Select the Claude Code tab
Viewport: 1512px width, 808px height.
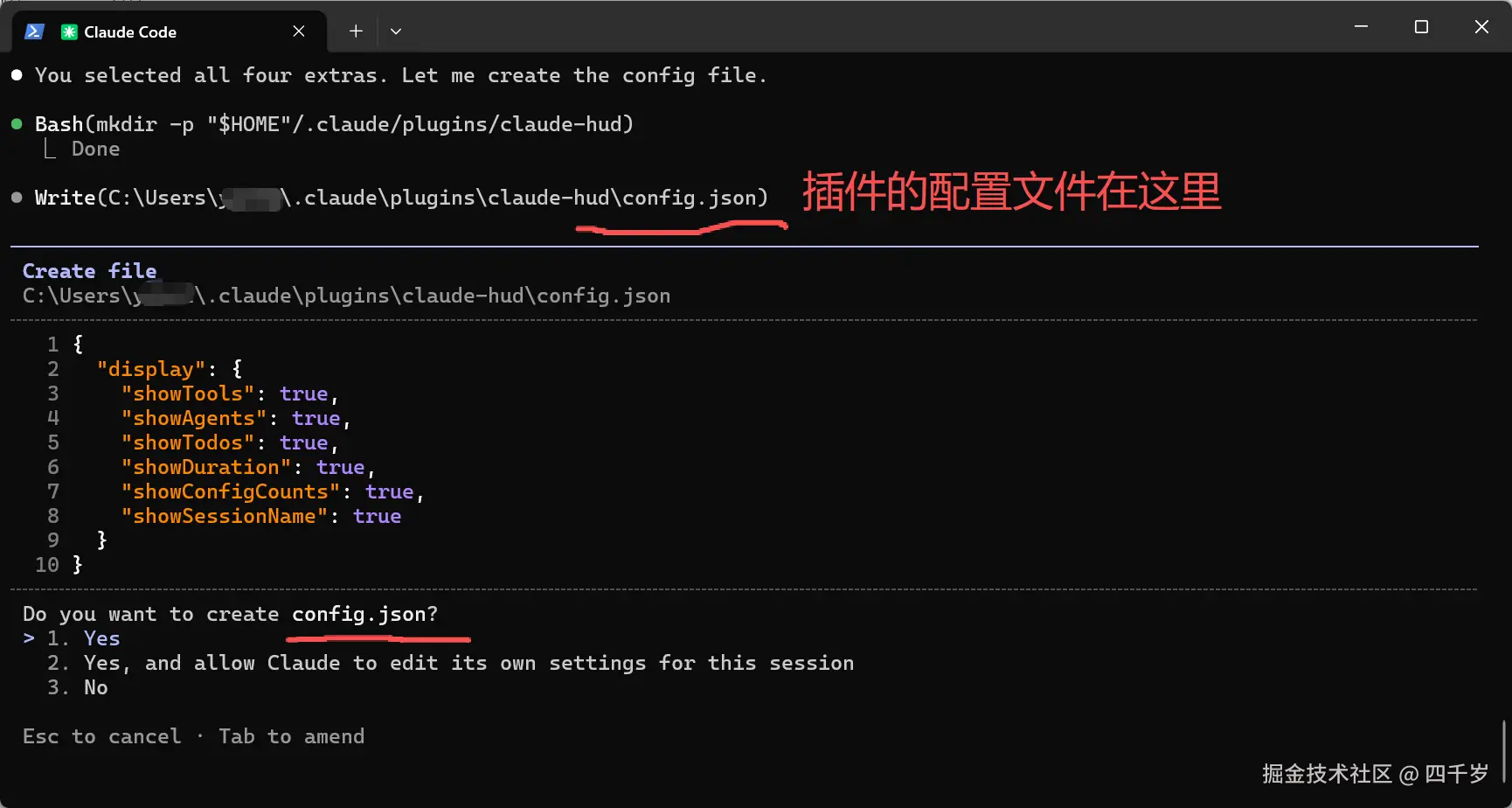click(x=170, y=31)
